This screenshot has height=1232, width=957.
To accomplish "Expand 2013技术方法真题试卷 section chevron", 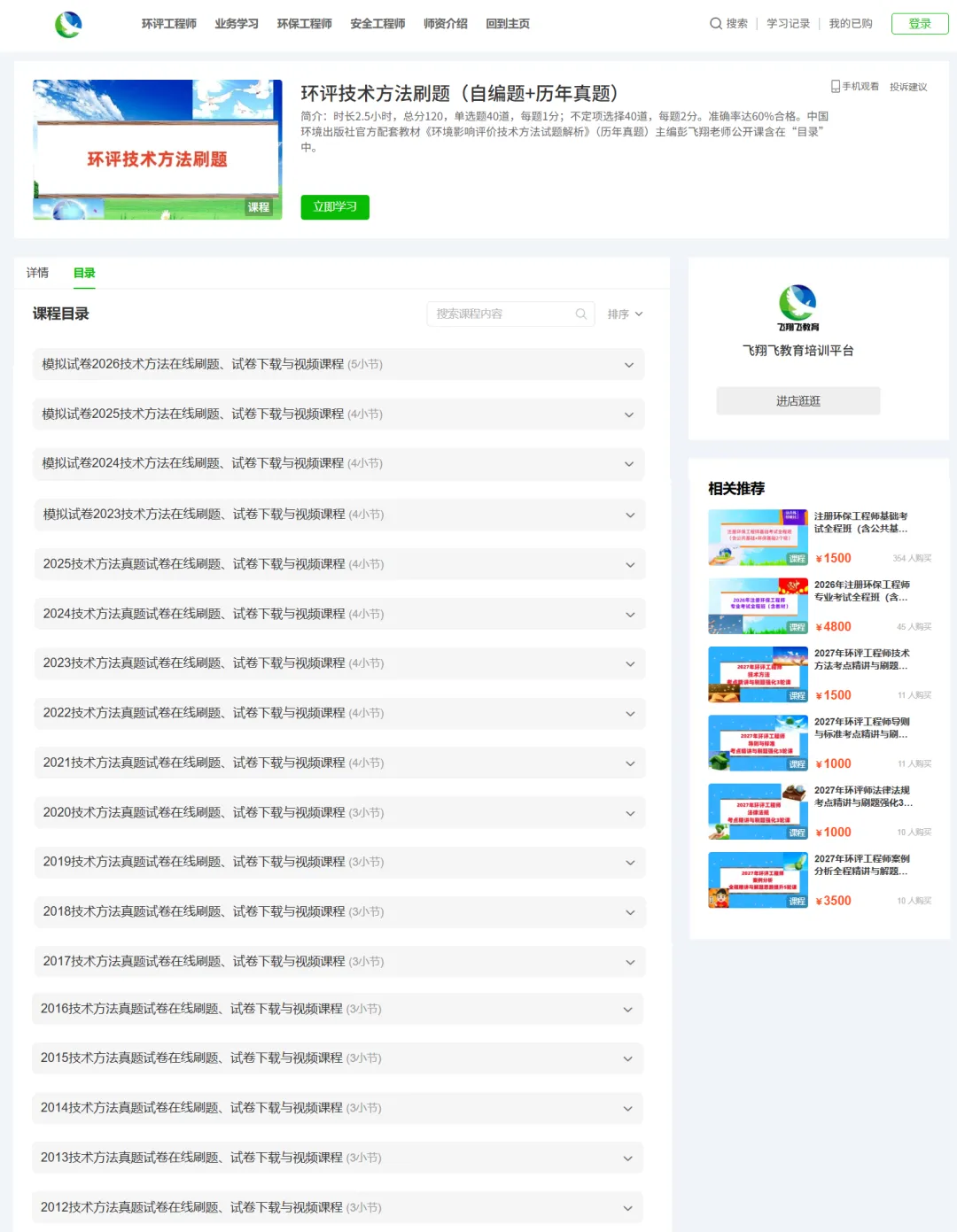I will tap(627, 1158).
